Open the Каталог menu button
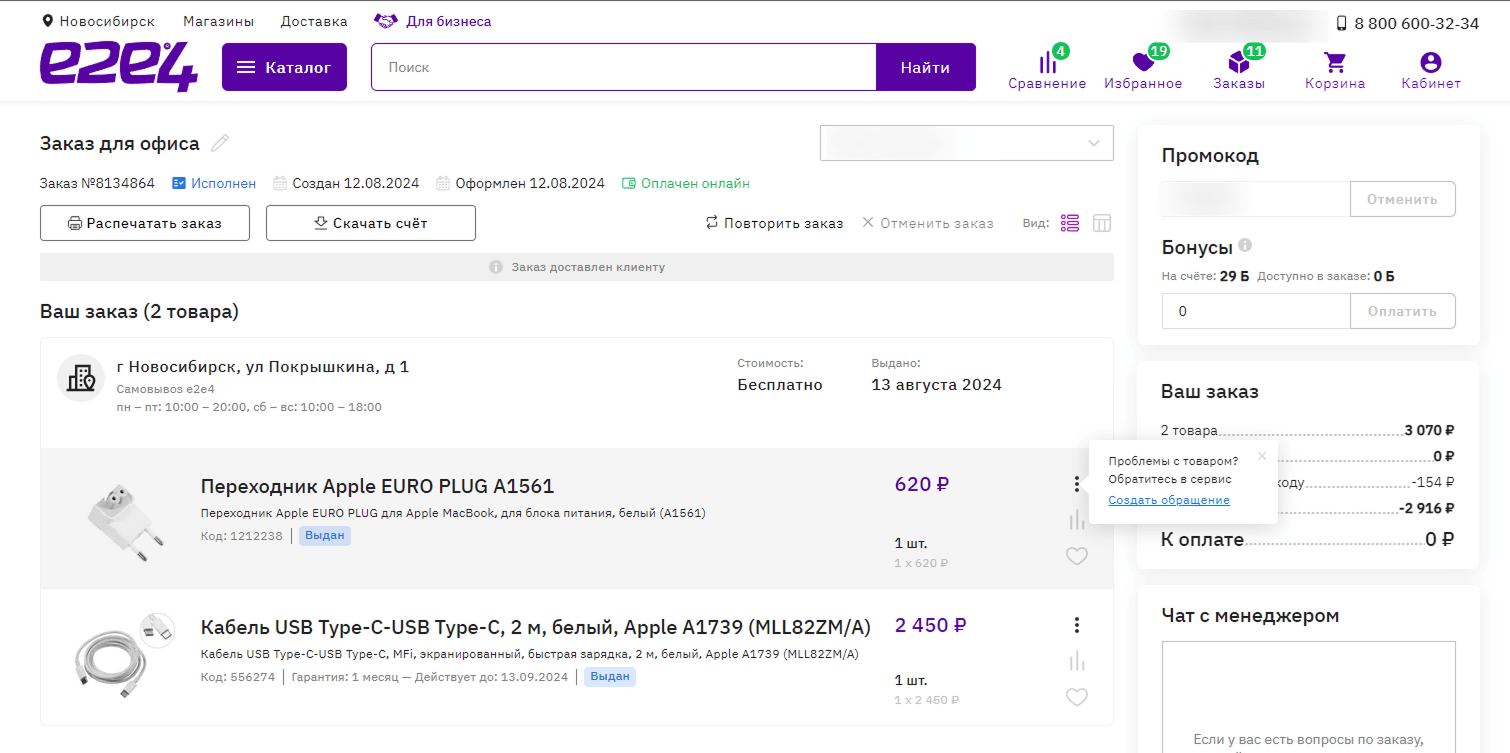Image resolution: width=1510 pixels, height=753 pixels. pos(284,67)
